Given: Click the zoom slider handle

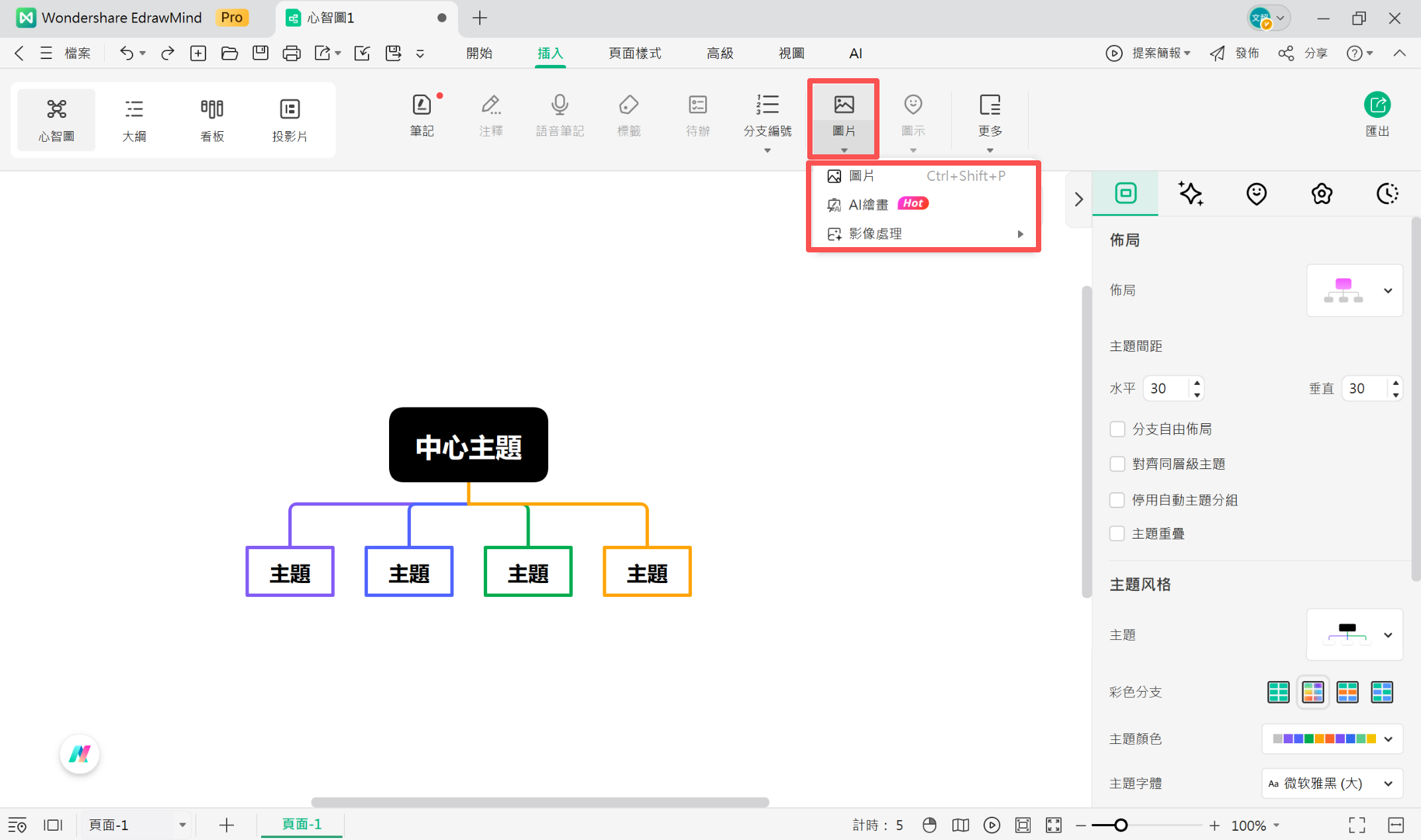Looking at the screenshot, I should coord(1121,825).
